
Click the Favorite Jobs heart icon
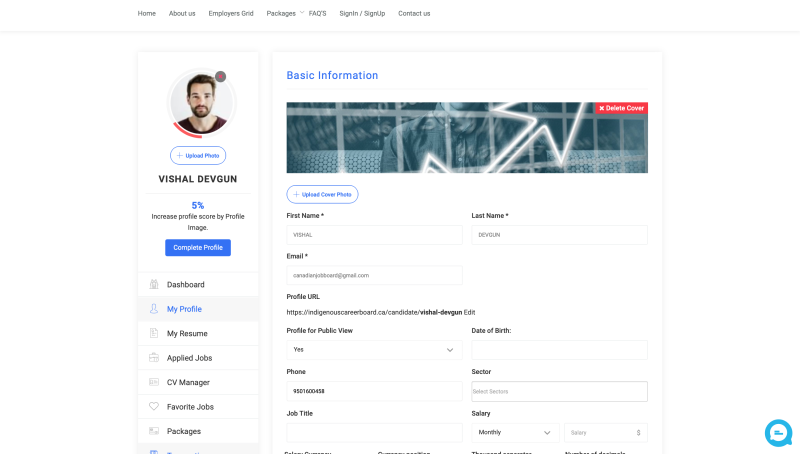pyautogui.click(x=154, y=407)
